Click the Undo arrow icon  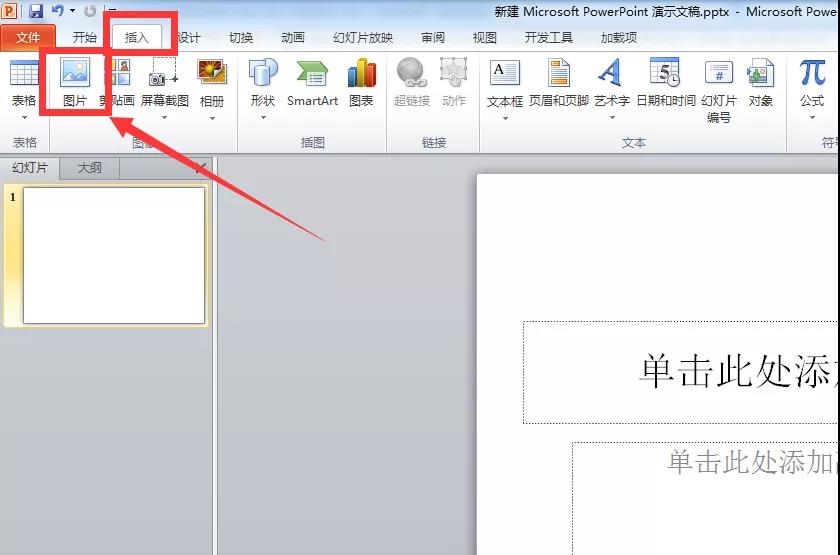pyautogui.click(x=58, y=10)
